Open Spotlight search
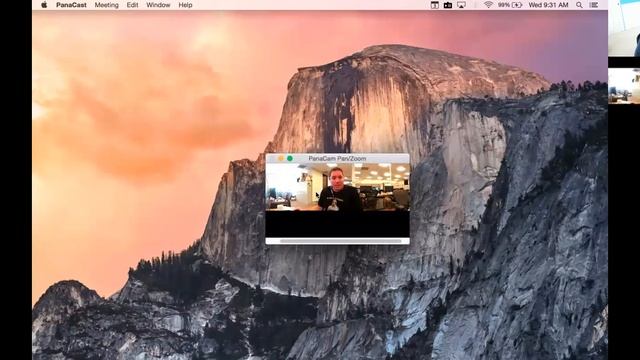Image resolution: width=640 pixels, height=360 pixels. pos(579,5)
